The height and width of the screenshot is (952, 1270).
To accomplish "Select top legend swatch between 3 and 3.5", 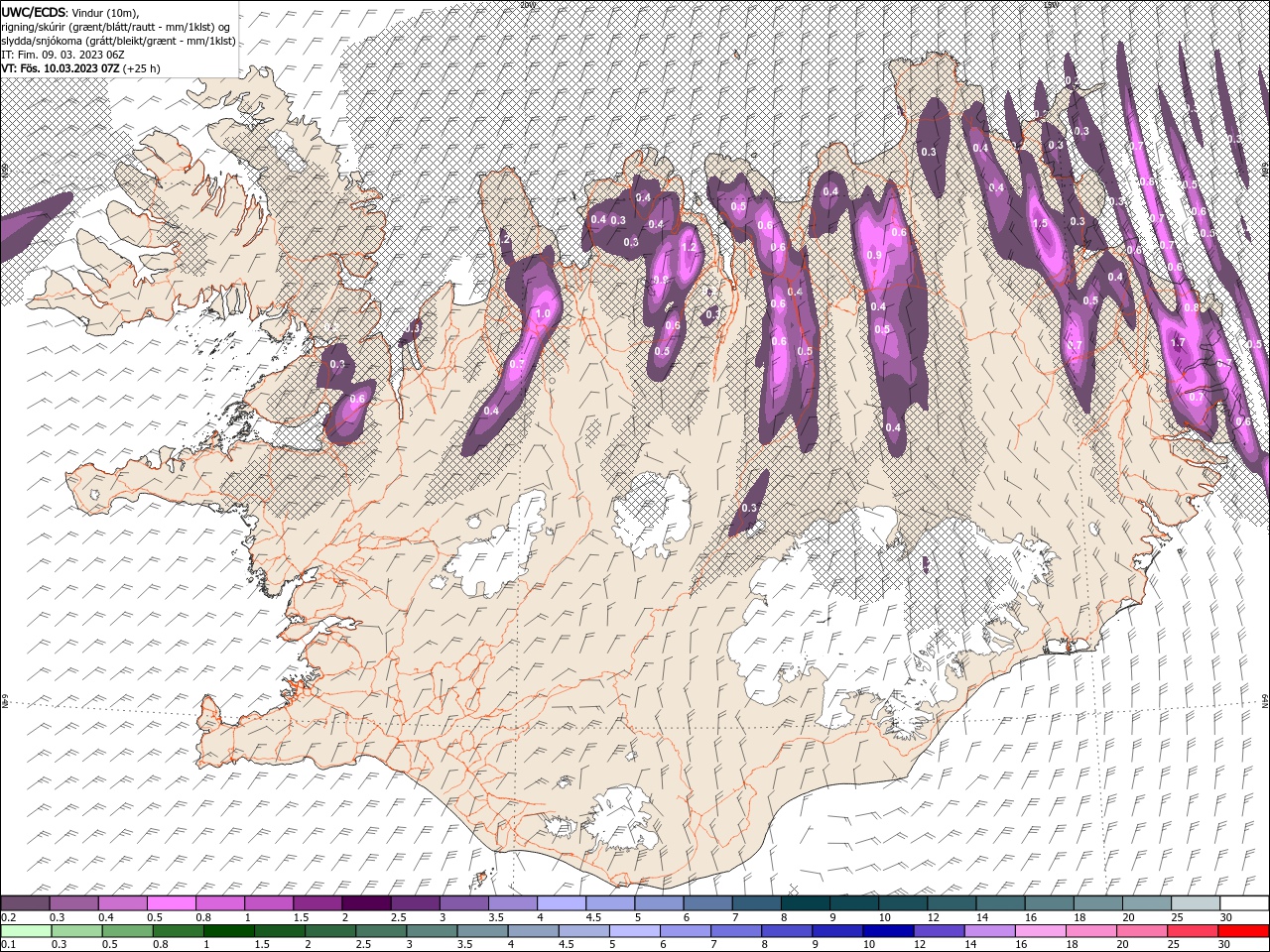I will [x=463, y=902].
